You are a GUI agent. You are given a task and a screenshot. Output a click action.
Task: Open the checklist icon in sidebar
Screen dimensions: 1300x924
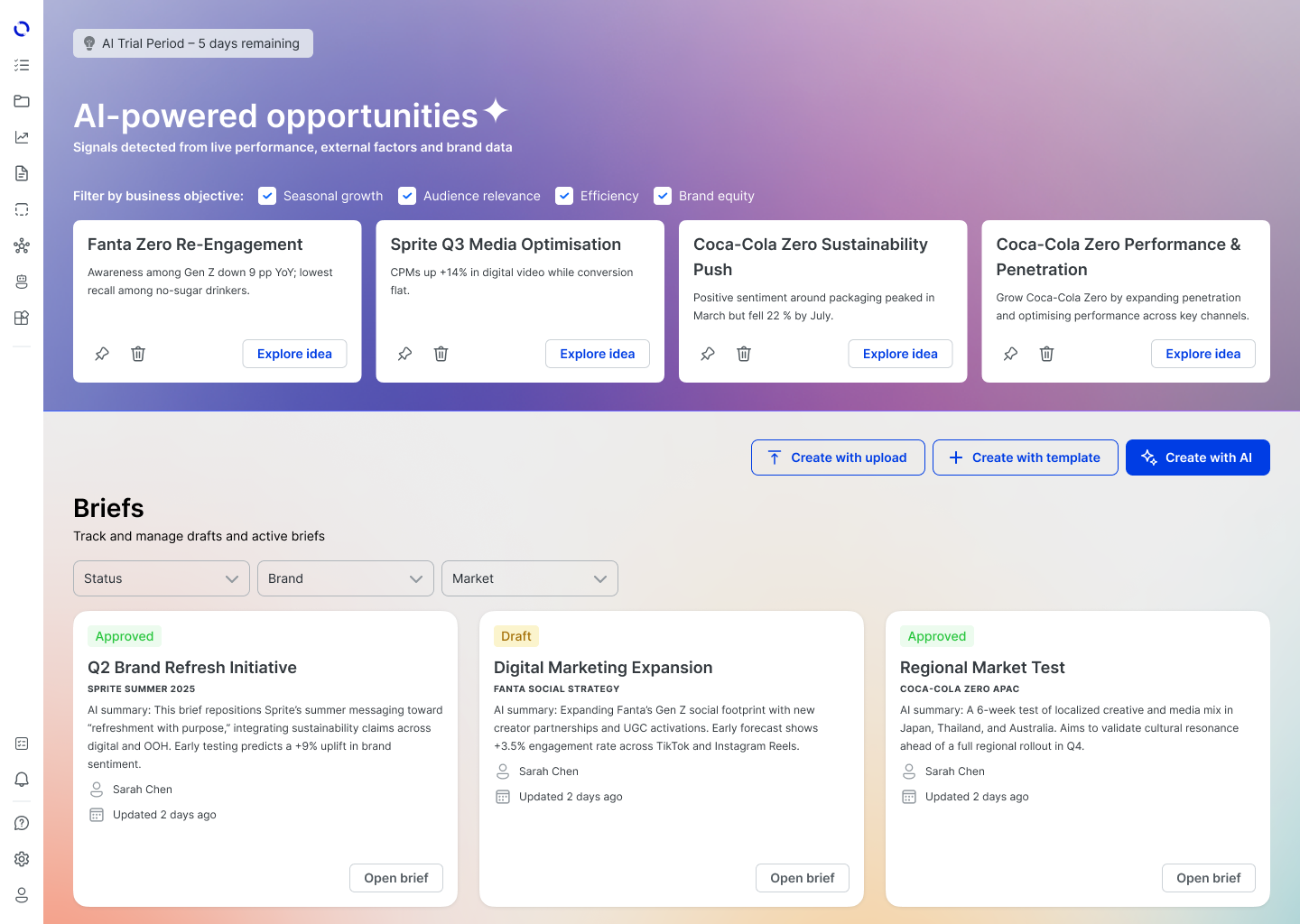point(22,65)
